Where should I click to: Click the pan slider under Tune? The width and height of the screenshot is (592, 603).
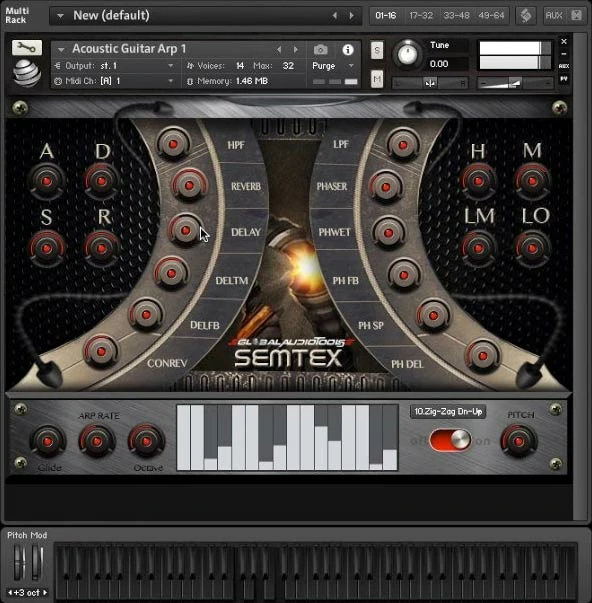pos(430,83)
